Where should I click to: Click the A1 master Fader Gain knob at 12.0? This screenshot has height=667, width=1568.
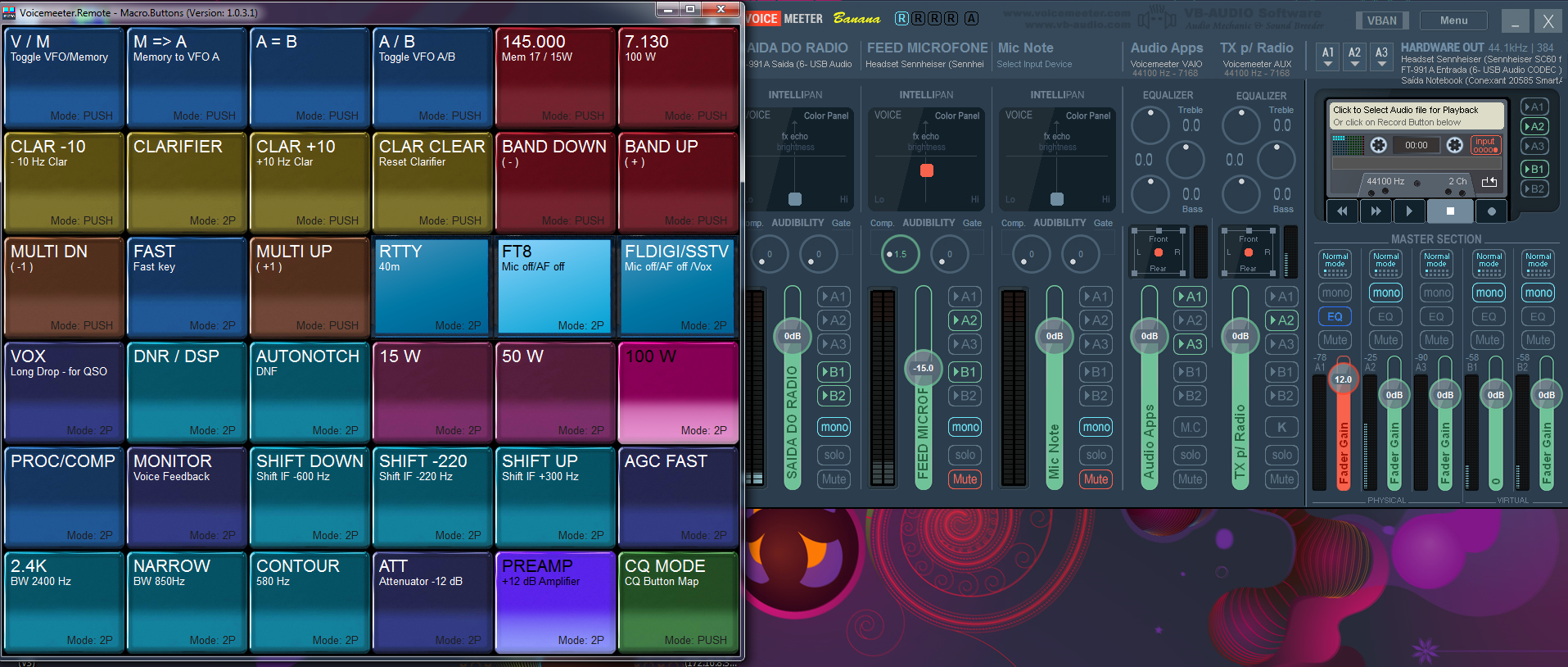click(1343, 379)
